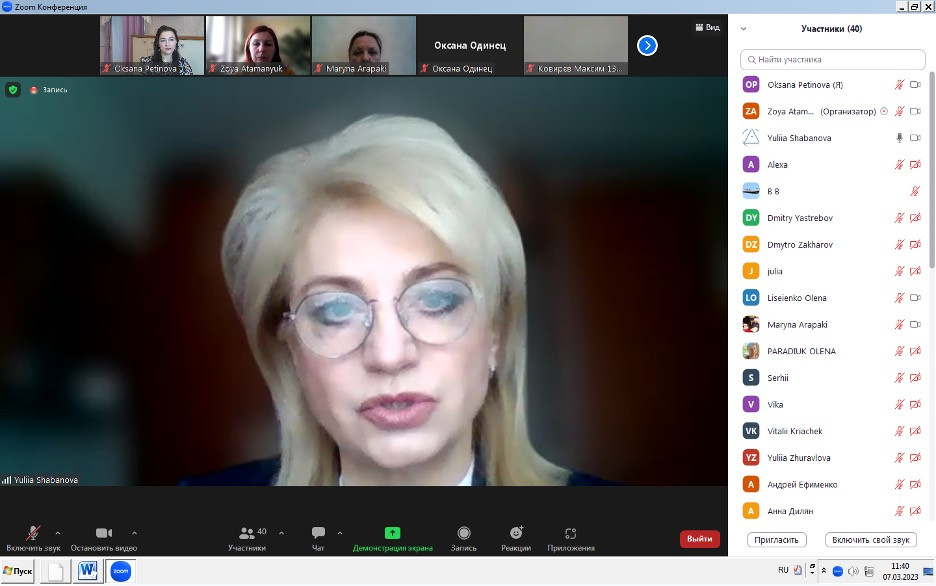Click Vika disabled camera icon
Screen dimensions: 936x586
tap(915, 405)
